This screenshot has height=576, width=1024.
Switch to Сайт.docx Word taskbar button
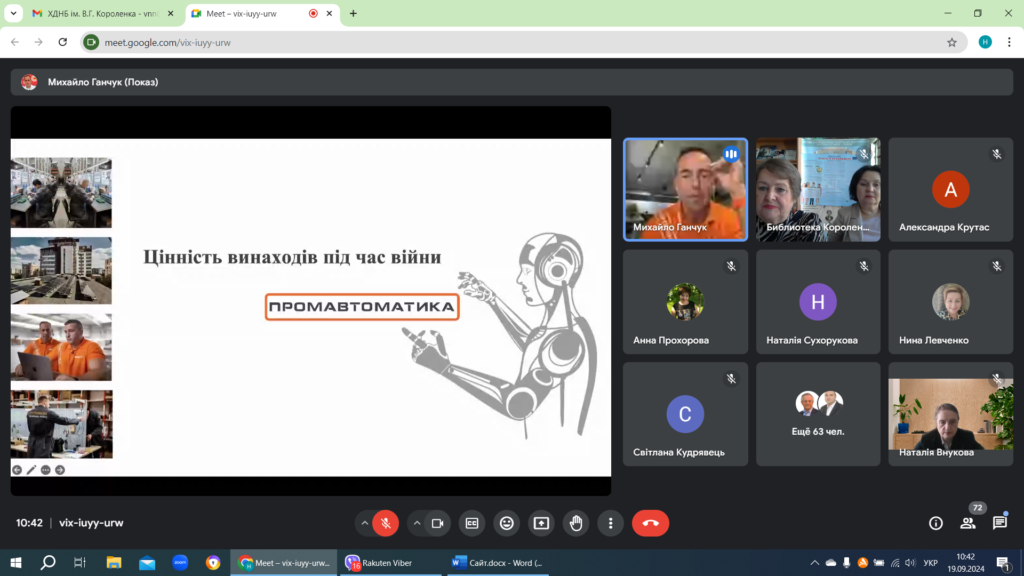point(497,562)
